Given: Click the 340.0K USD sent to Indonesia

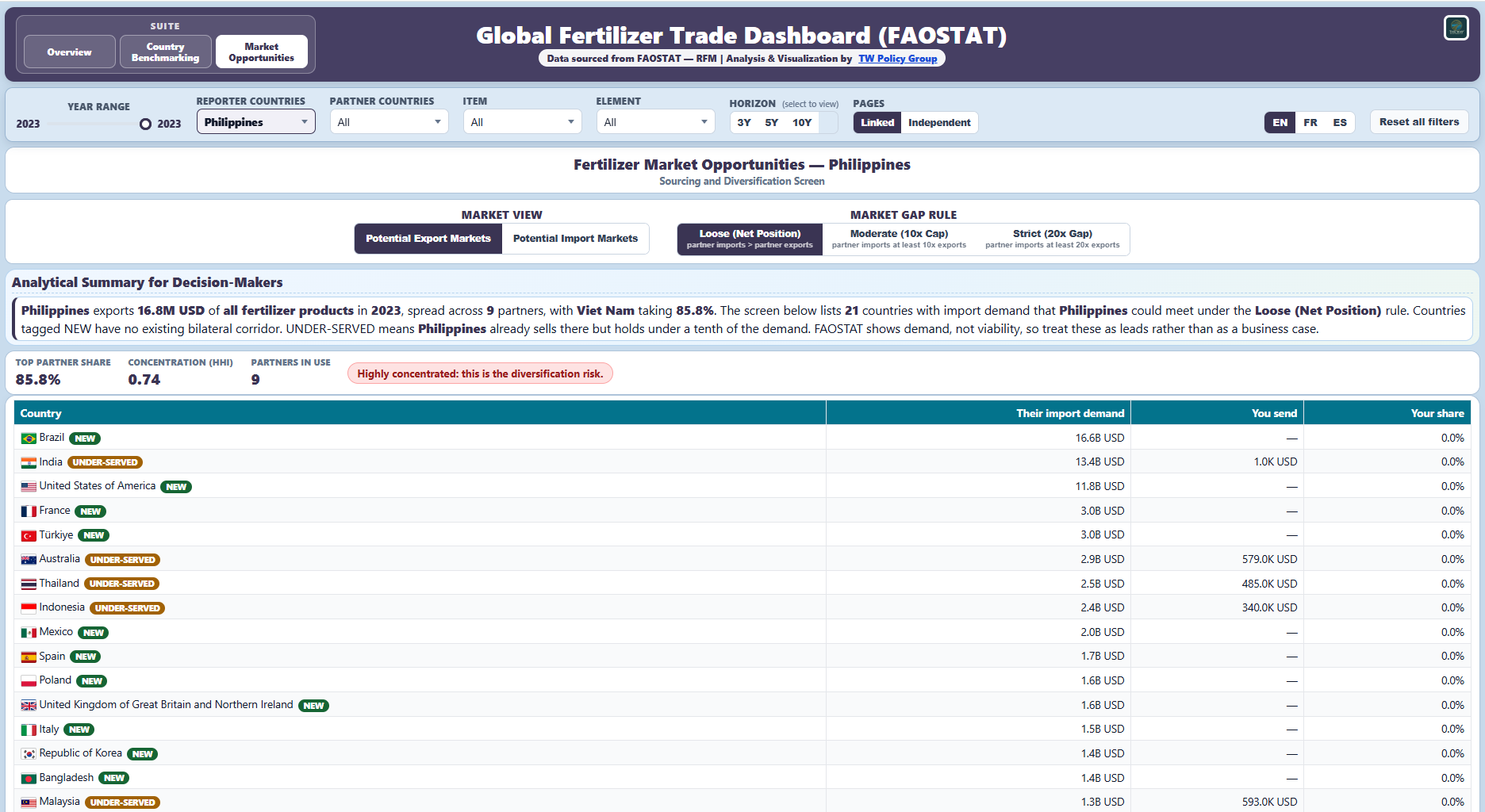Looking at the screenshot, I should 1269,608.
